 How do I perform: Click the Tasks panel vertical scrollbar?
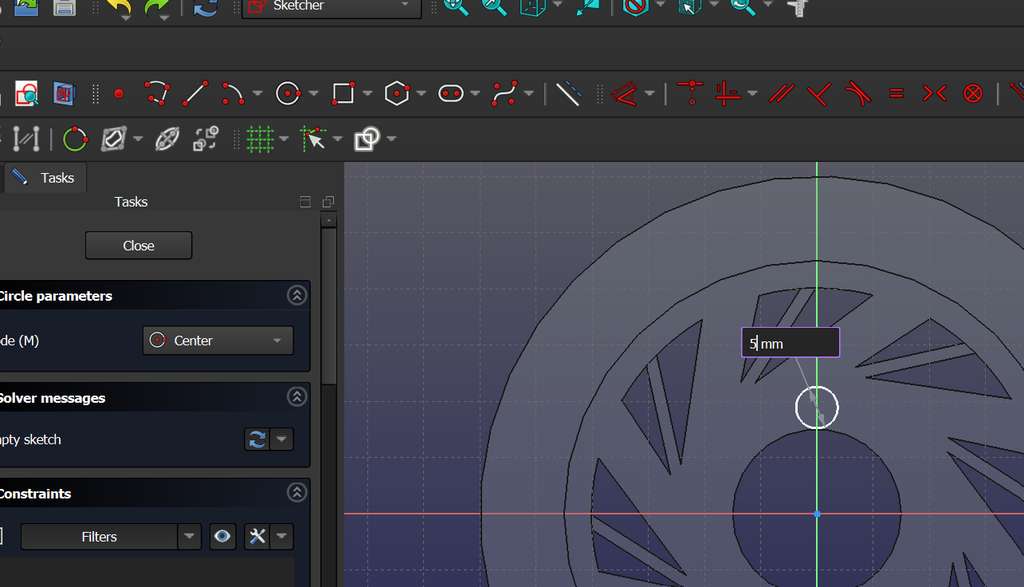tap(328, 306)
